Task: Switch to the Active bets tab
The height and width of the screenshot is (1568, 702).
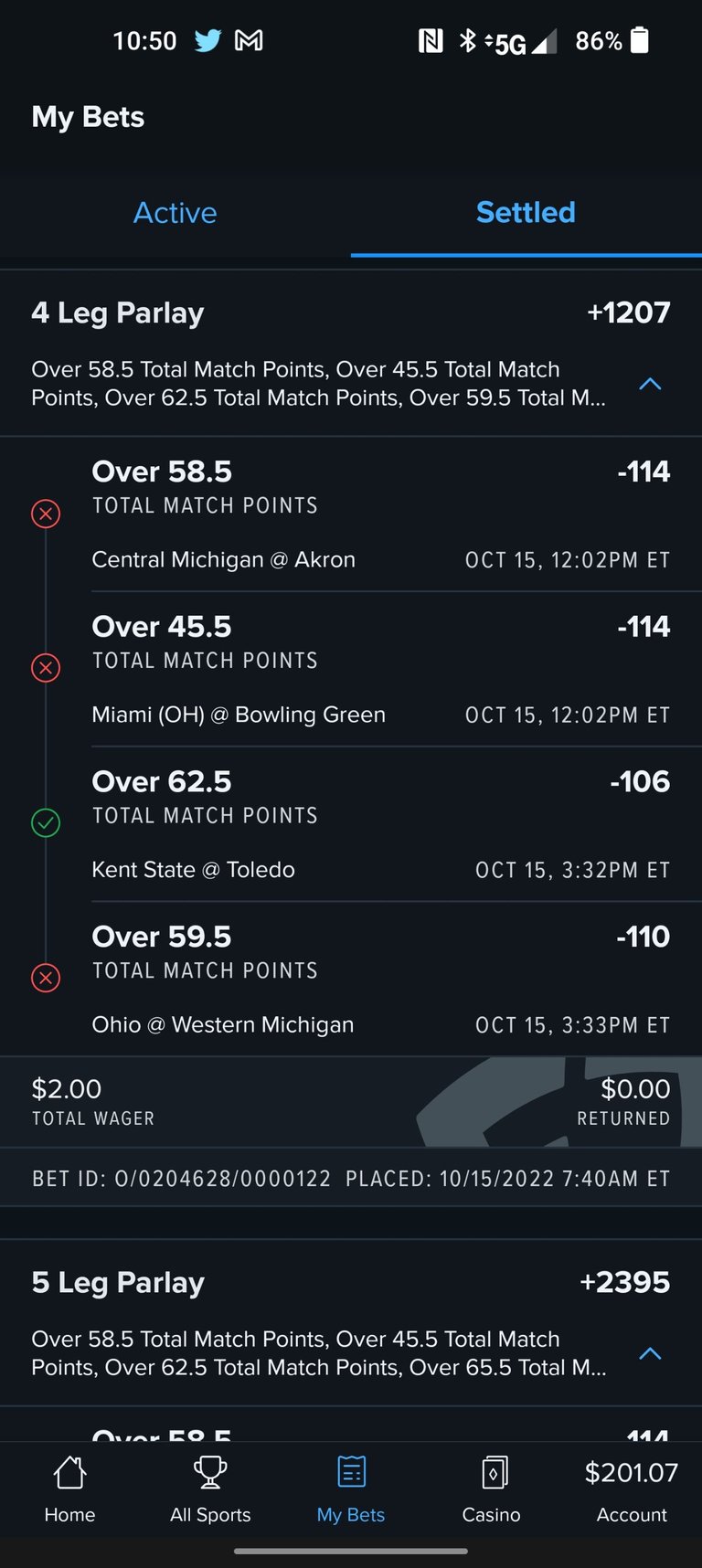Action: pyautogui.click(x=175, y=213)
